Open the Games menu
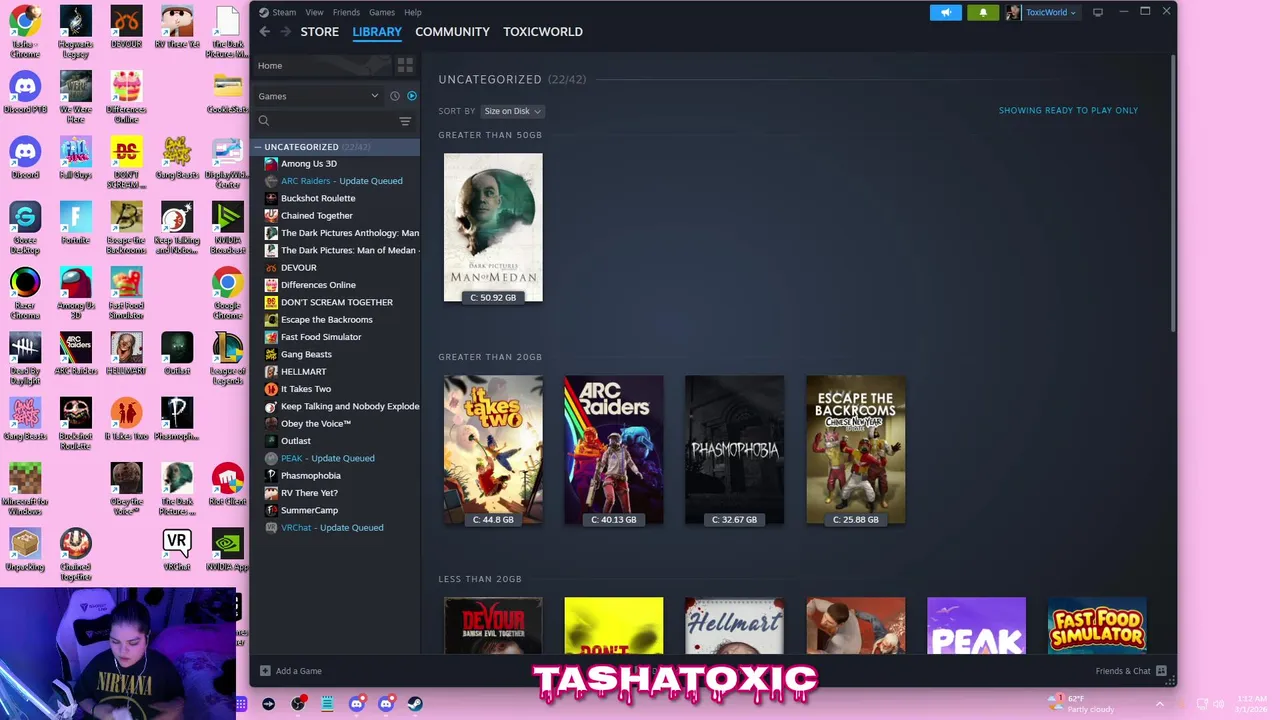 tap(382, 12)
